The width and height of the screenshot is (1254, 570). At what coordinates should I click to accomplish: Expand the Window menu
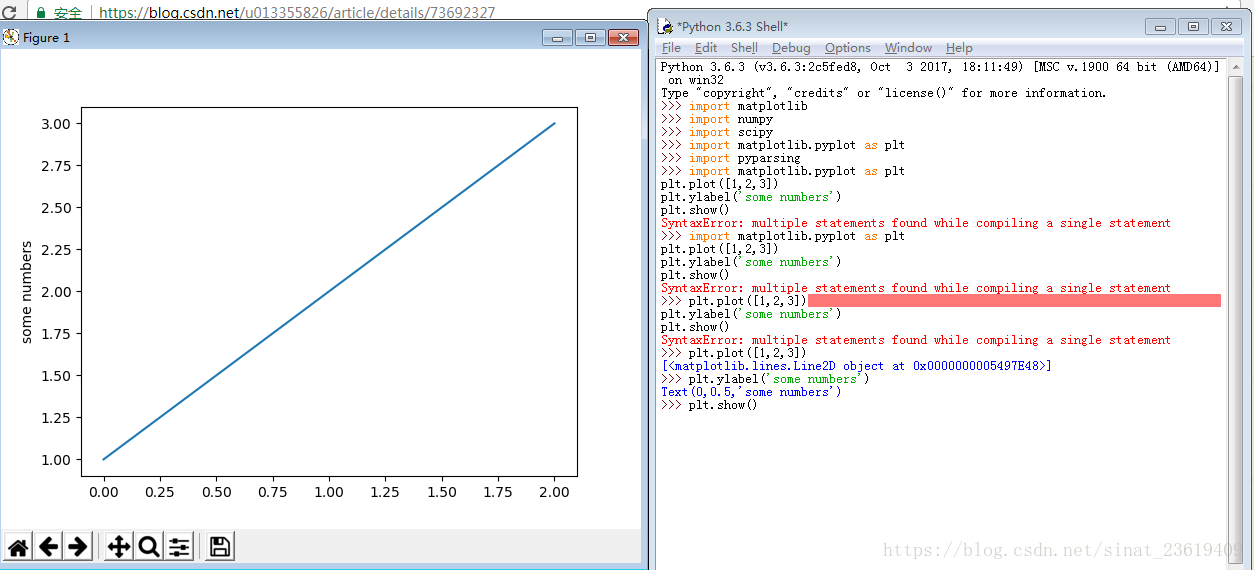tap(908, 47)
